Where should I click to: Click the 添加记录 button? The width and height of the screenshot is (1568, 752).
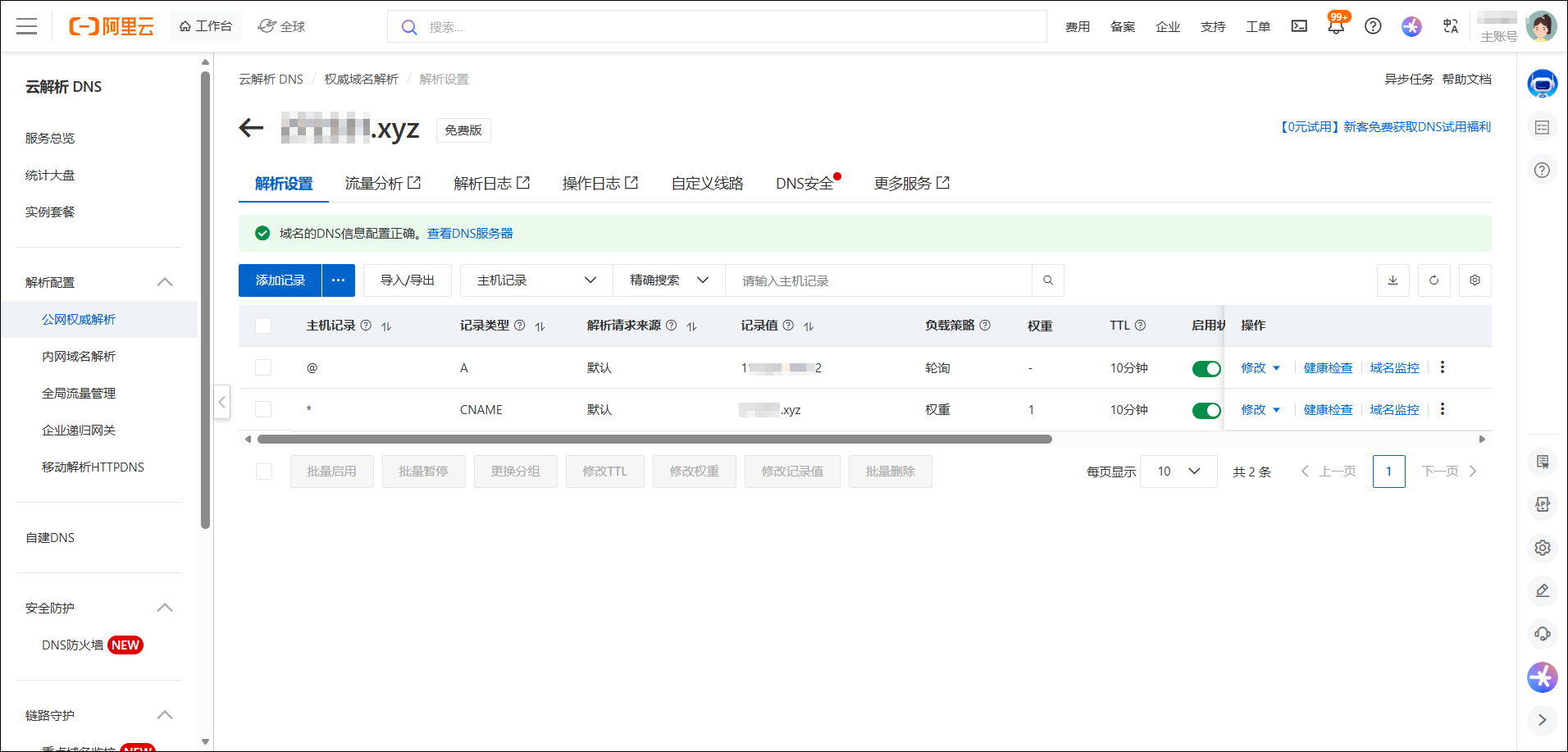click(x=280, y=280)
